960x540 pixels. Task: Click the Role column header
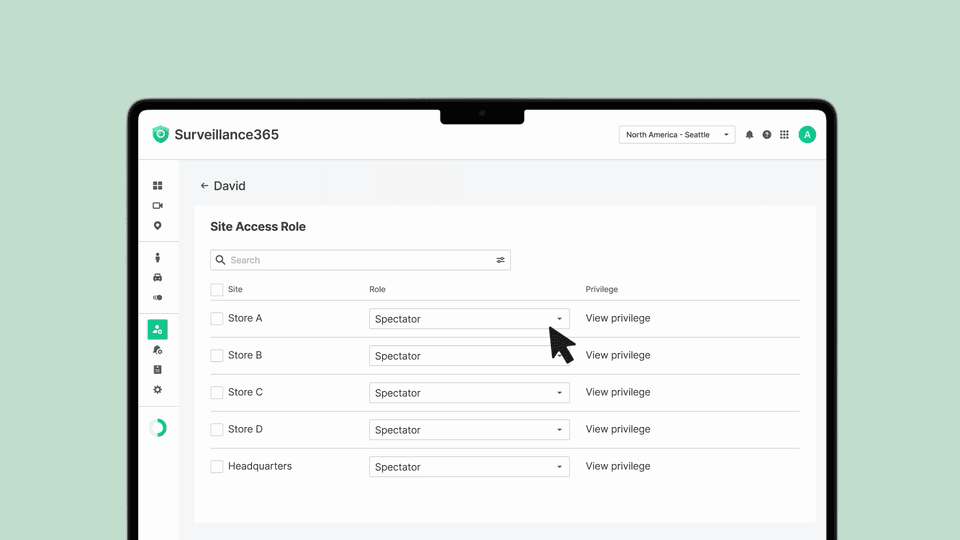pos(377,290)
